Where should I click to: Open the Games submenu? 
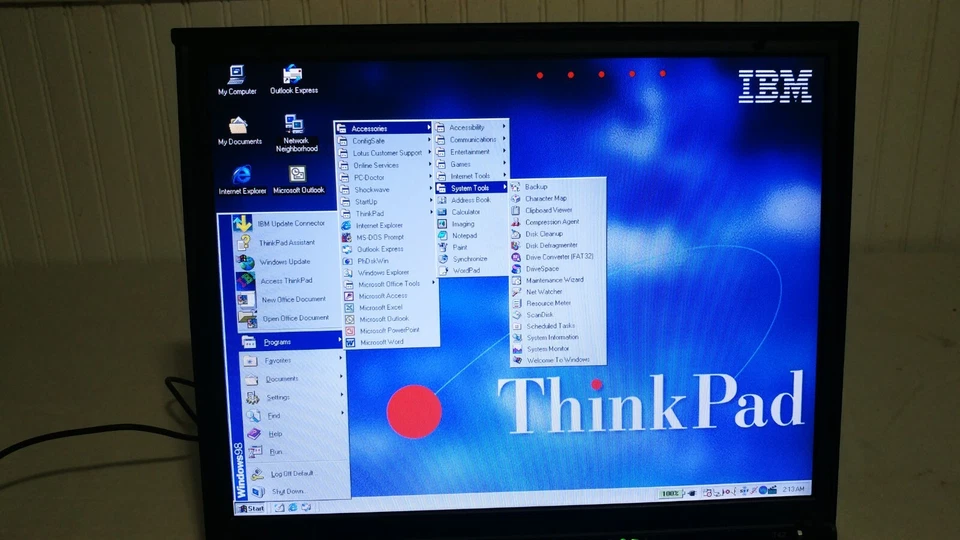471,164
